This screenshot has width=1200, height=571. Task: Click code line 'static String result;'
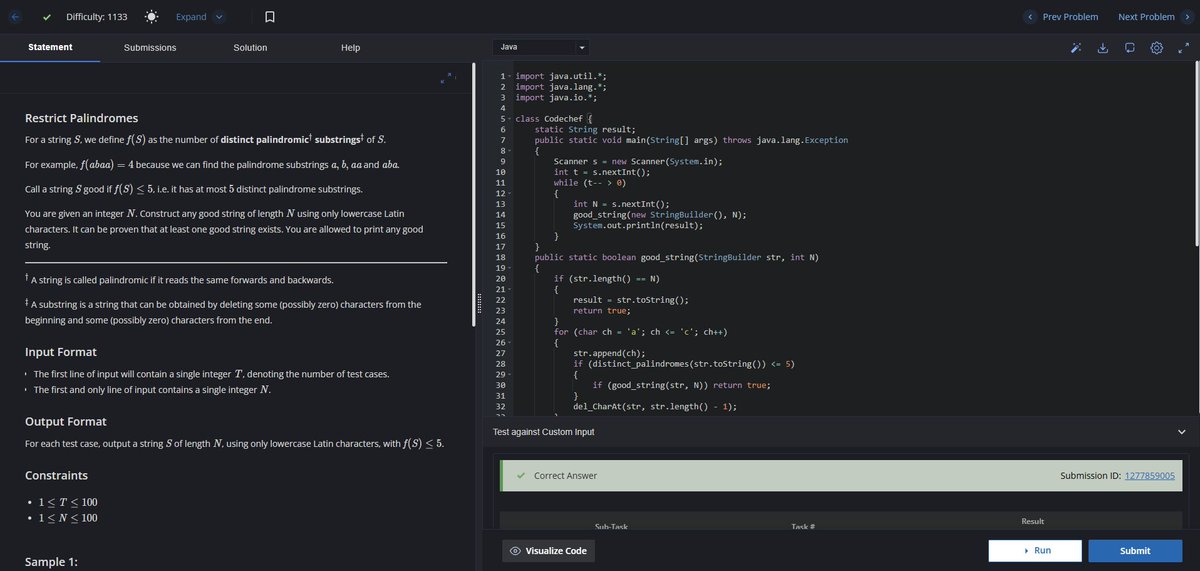point(585,130)
